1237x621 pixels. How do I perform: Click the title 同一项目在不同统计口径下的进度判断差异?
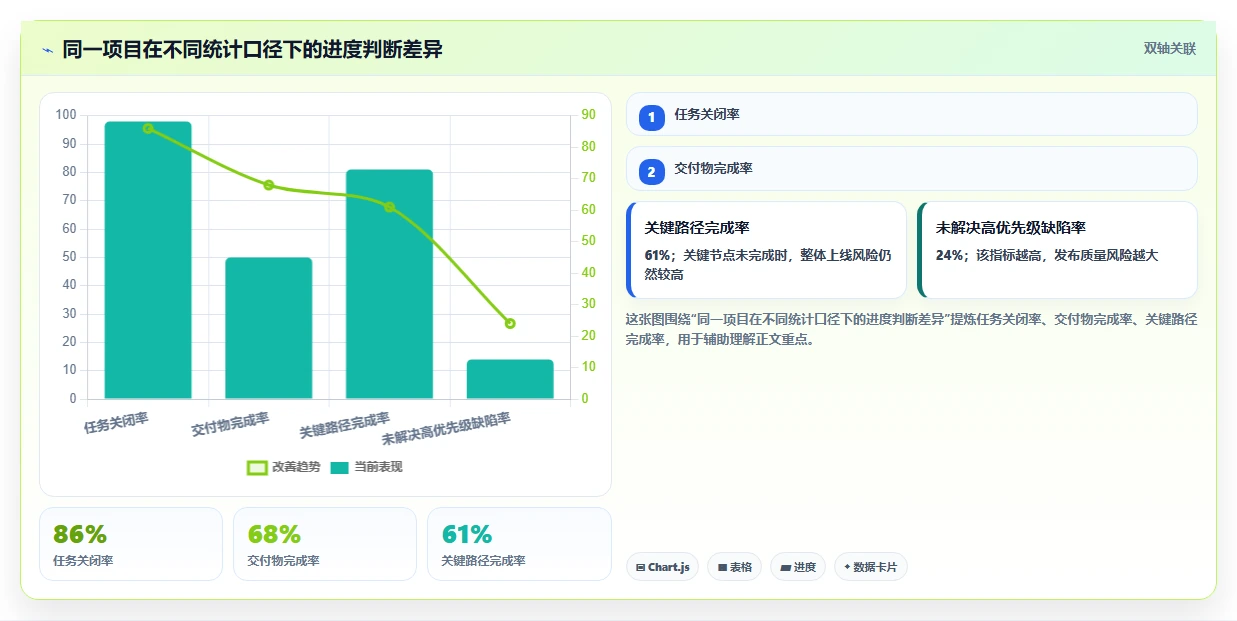(x=252, y=49)
